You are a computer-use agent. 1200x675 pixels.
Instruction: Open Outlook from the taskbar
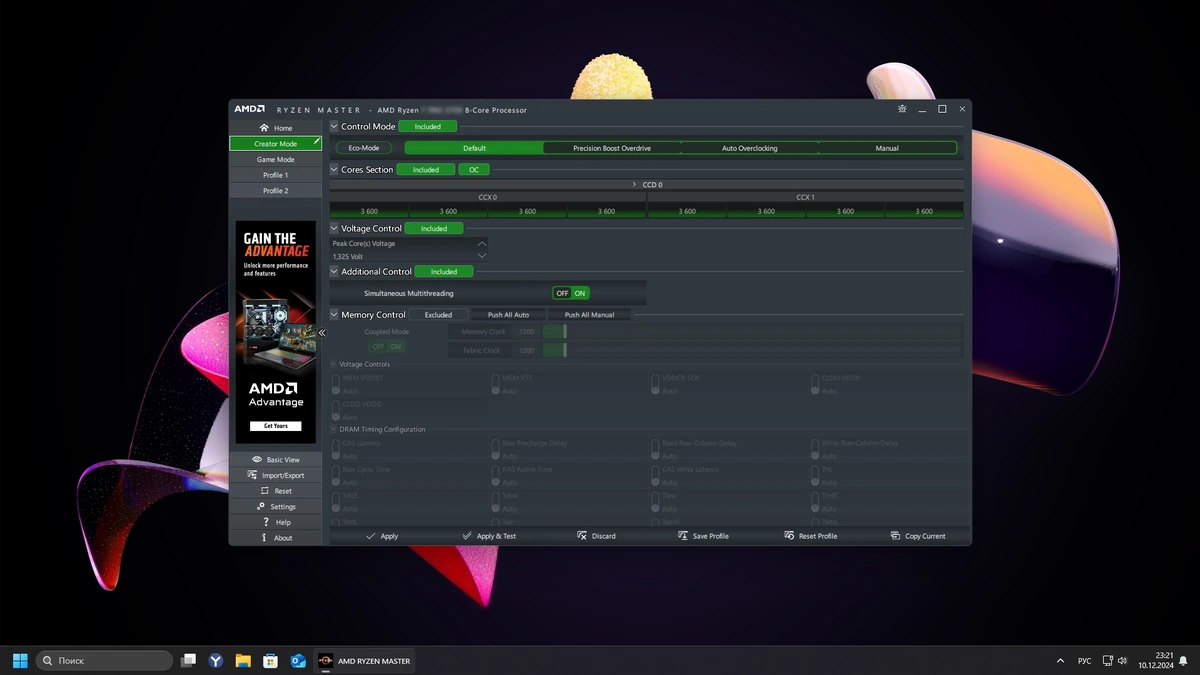(297, 660)
